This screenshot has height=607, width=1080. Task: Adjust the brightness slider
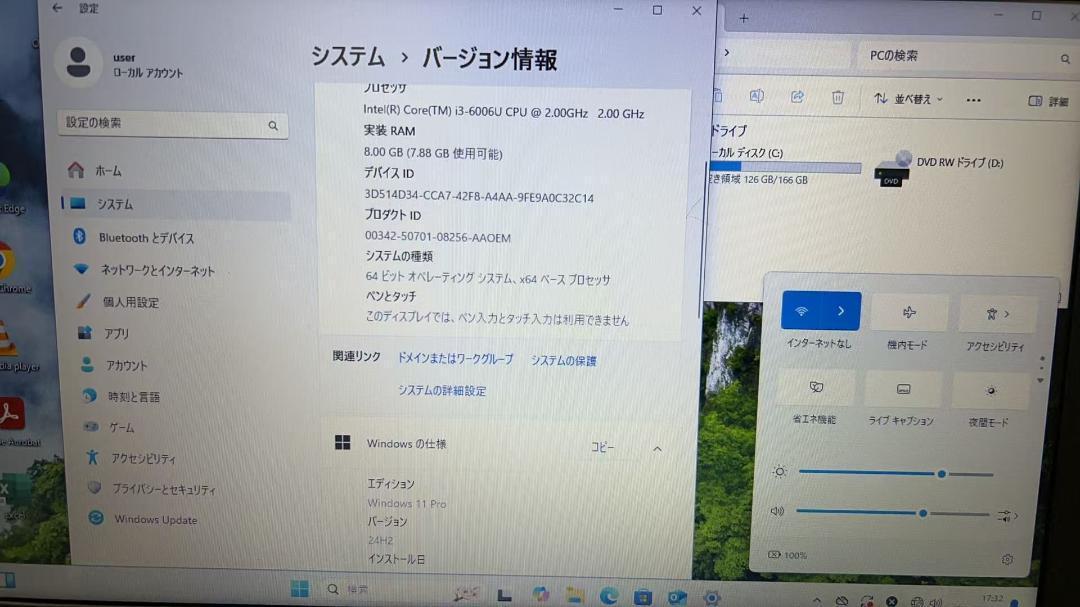(895, 473)
